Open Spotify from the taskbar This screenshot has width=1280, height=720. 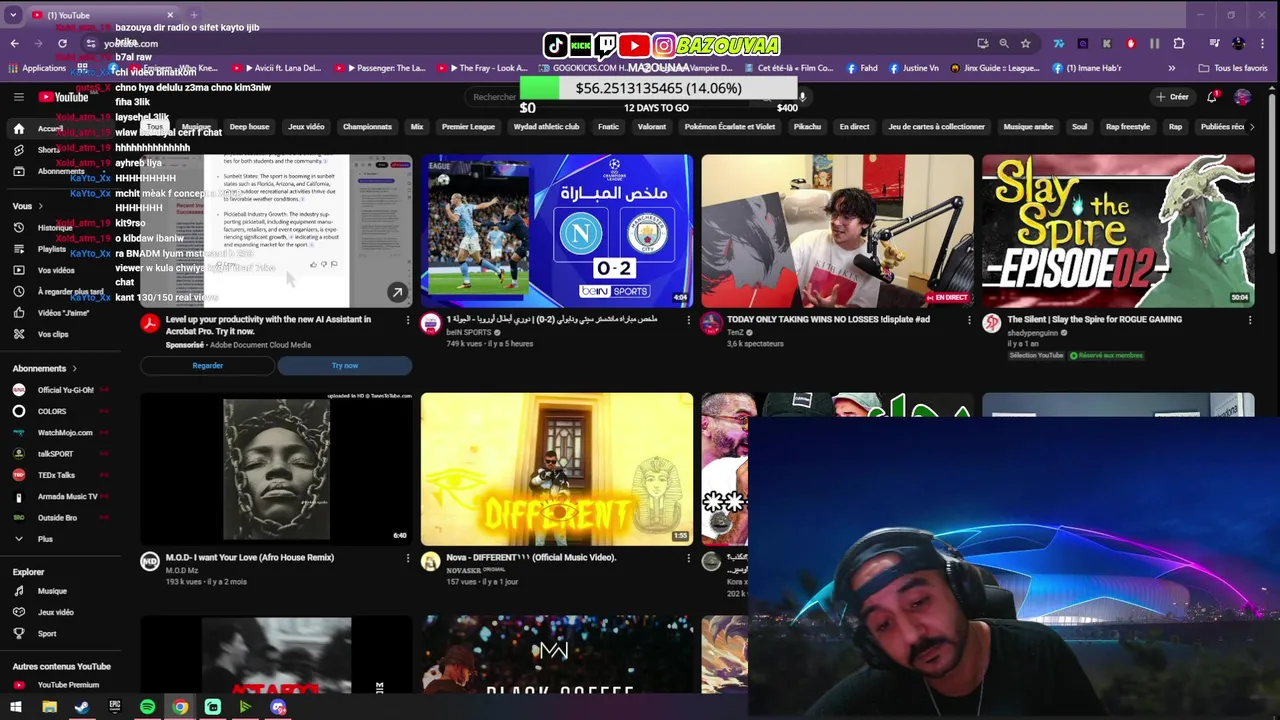(147, 707)
